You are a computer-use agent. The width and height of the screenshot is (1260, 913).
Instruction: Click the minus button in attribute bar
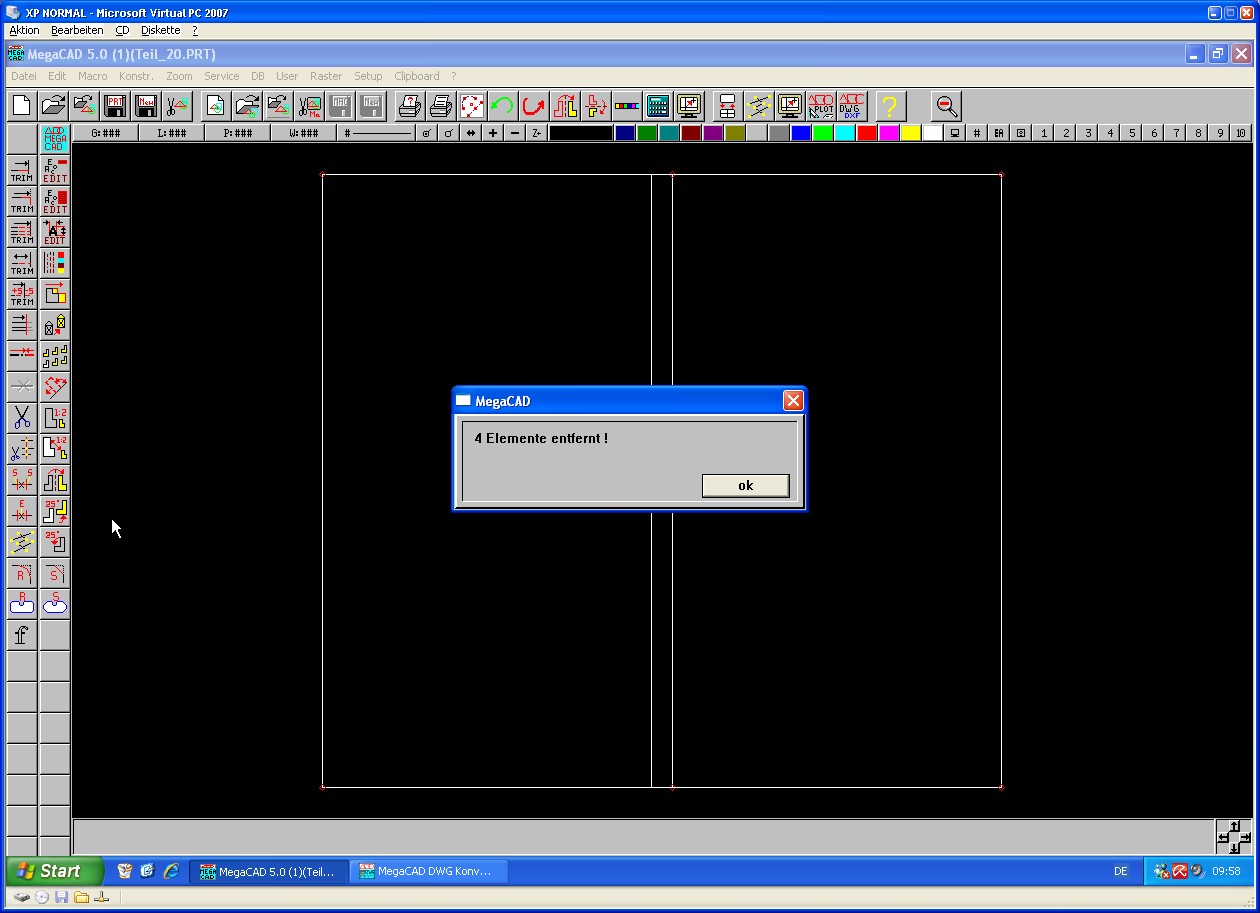pyautogui.click(x=515, y=133)
